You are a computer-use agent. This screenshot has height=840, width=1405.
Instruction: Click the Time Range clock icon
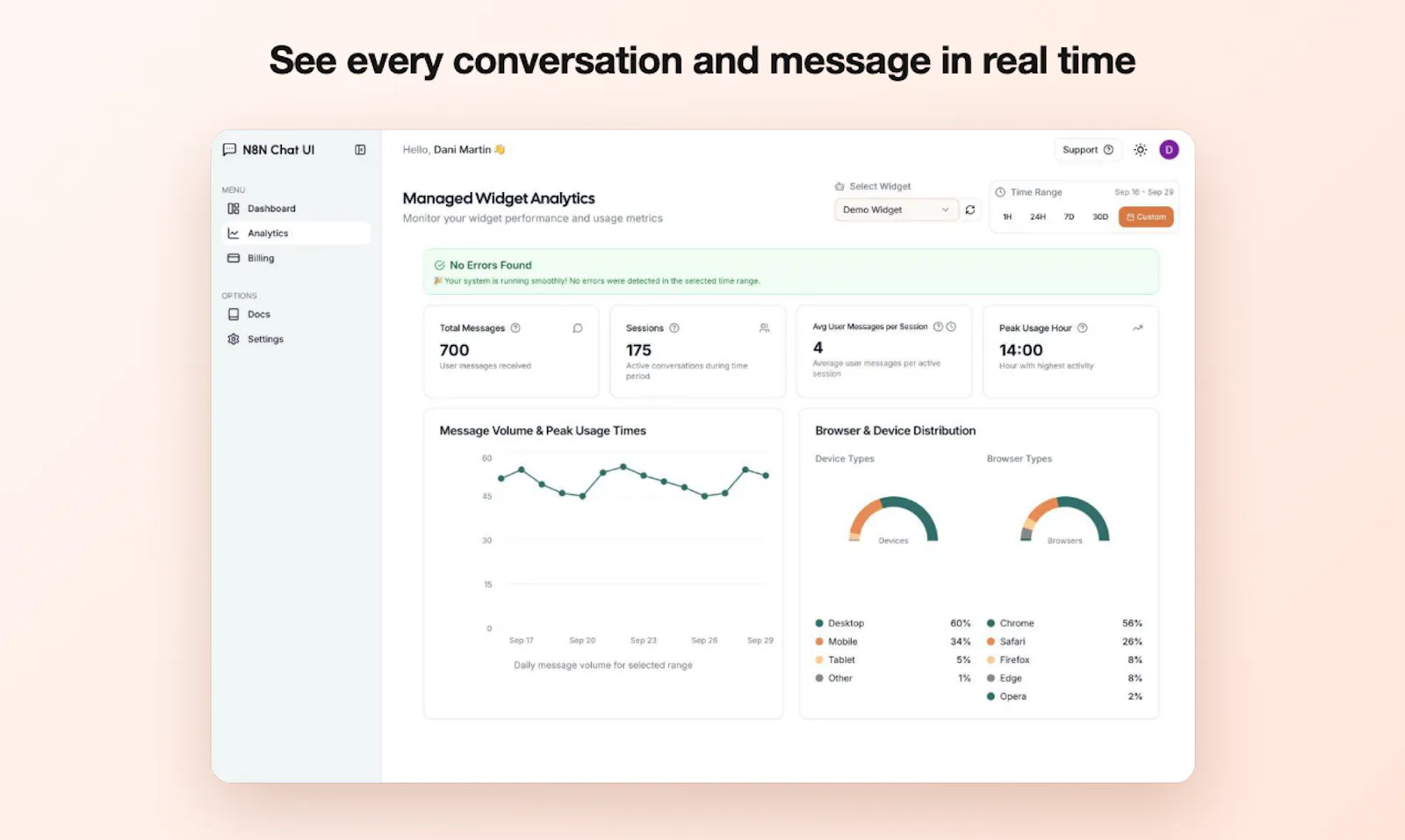pos(1000,192)
